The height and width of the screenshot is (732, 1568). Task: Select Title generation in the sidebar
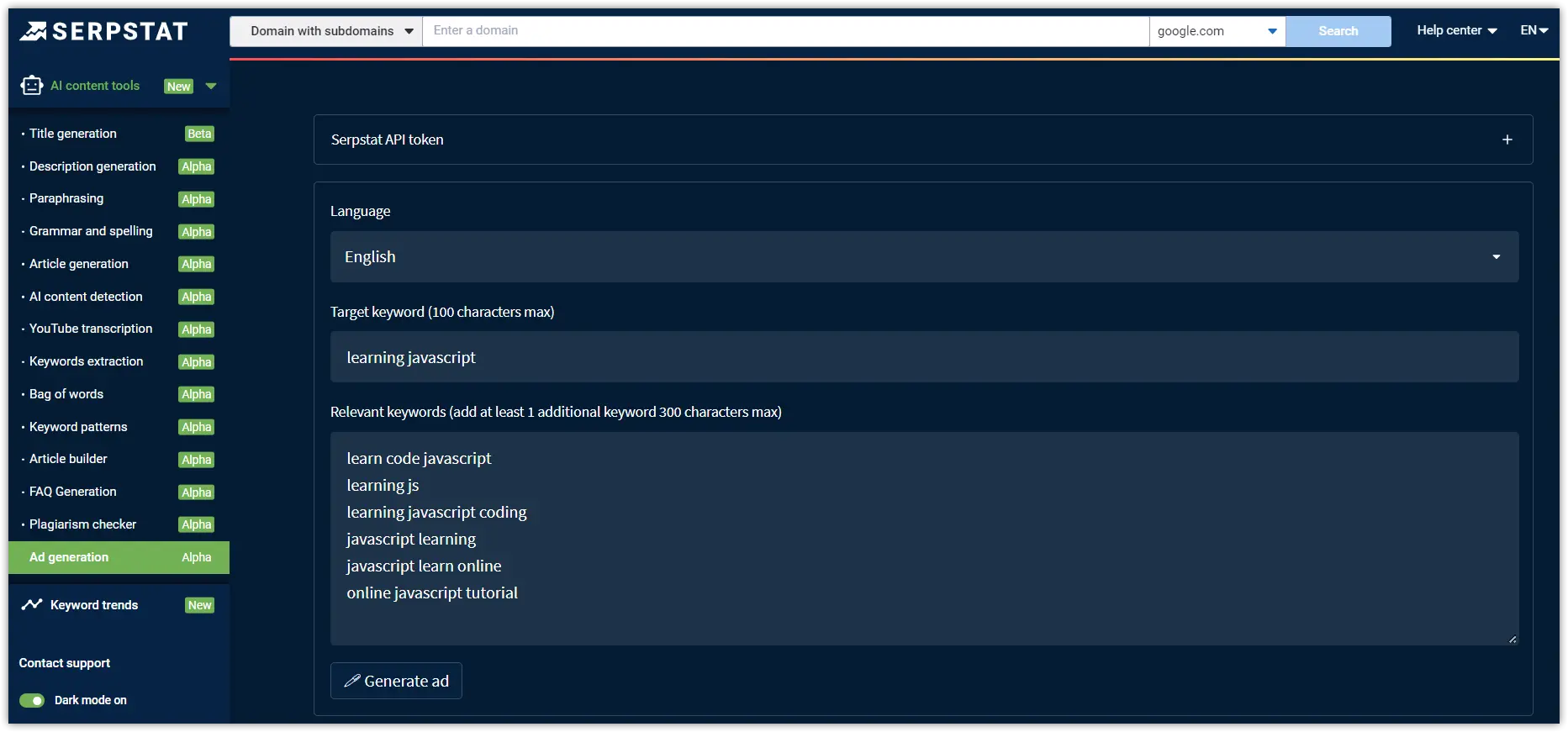73,134
